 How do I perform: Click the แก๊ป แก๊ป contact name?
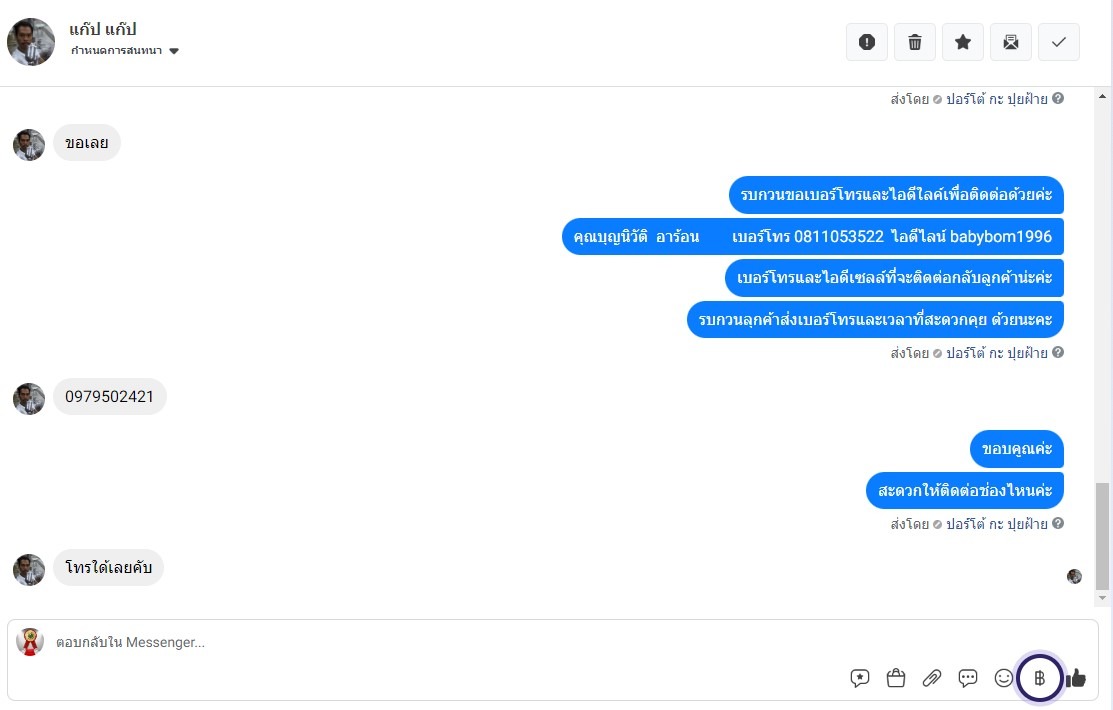(x=103, y=29)
